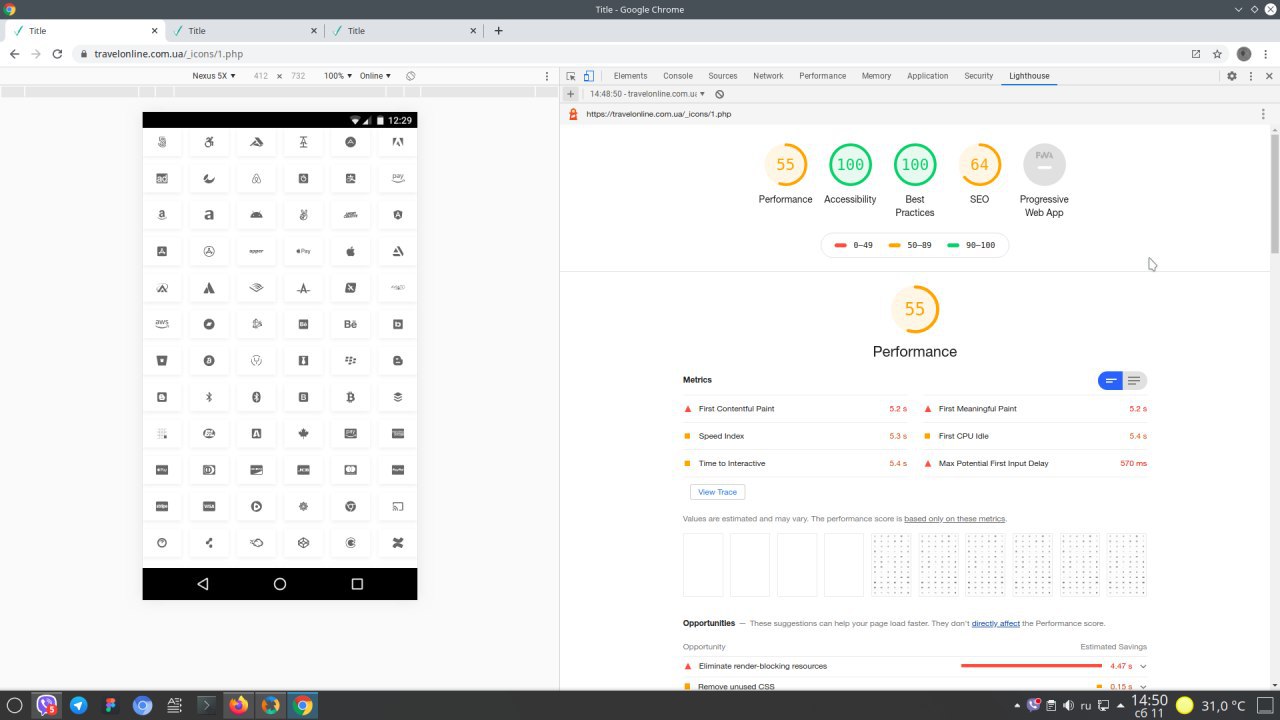Open DevTools three-dot customize menu
Viewport: 1280px width, 720px height.
pyautogui.click(x=1251, y=76)
